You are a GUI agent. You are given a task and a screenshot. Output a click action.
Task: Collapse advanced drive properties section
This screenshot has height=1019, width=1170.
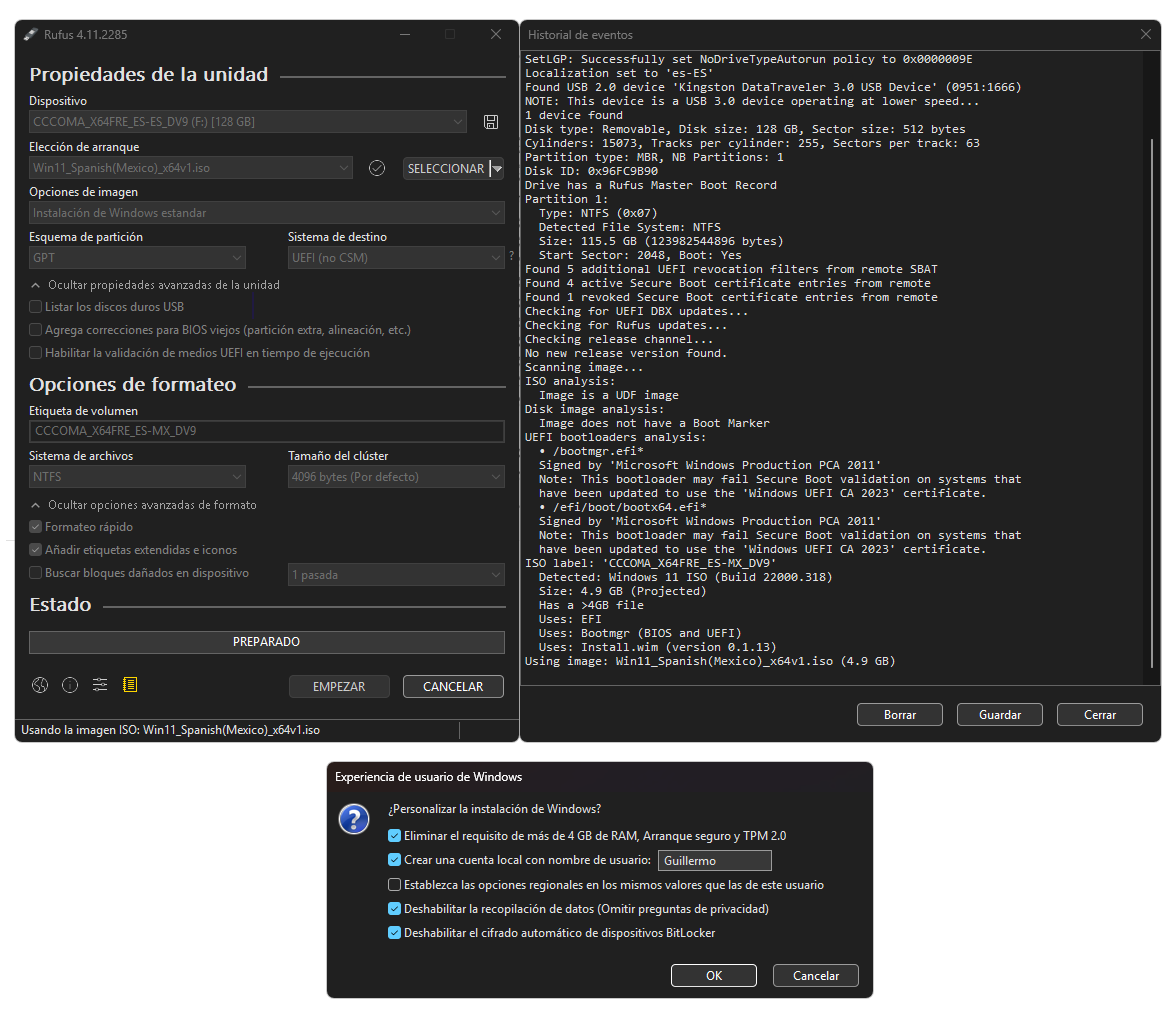pyautogui.click(x=36, y=285)
